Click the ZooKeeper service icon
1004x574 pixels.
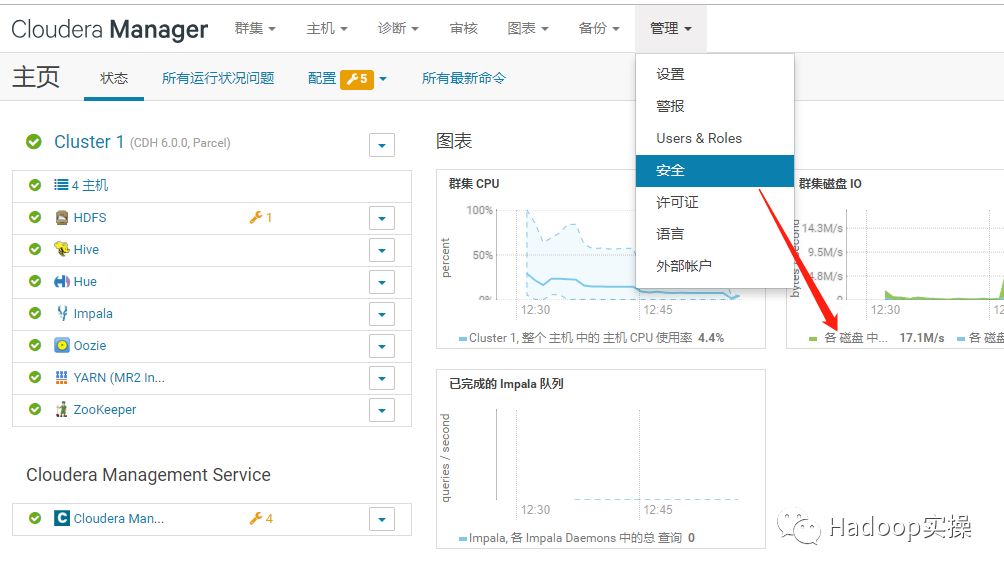(x=62, y=410)
